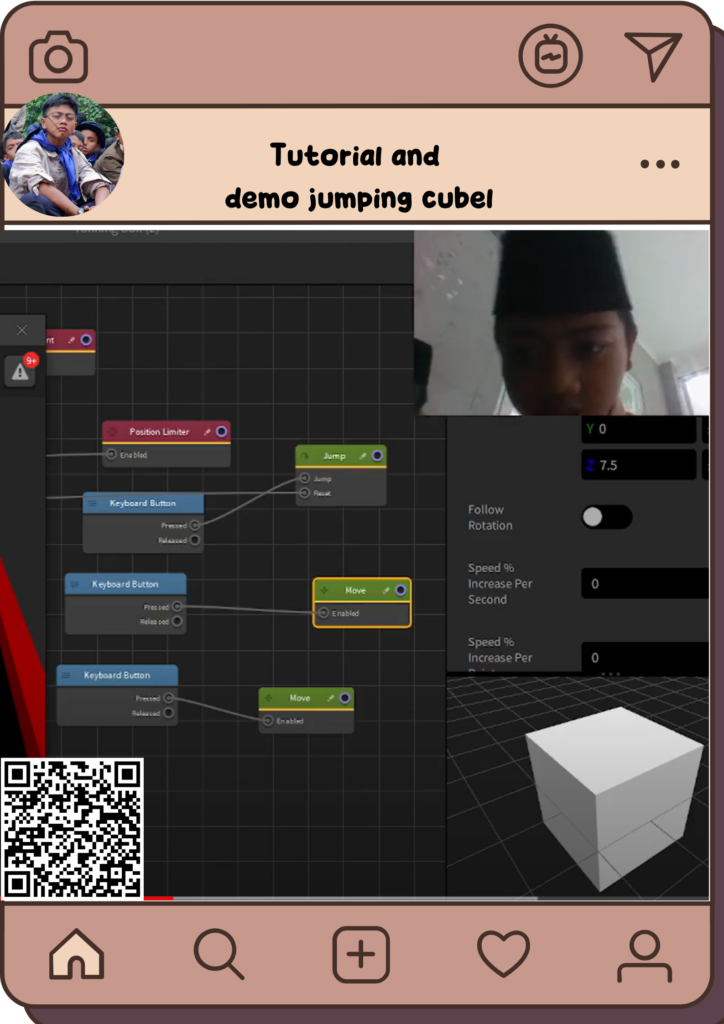The width and height of the screenshot is (724, 1024).
Task: Toggle the Jump node's circular enable button
Action: [x=377, y=456]
